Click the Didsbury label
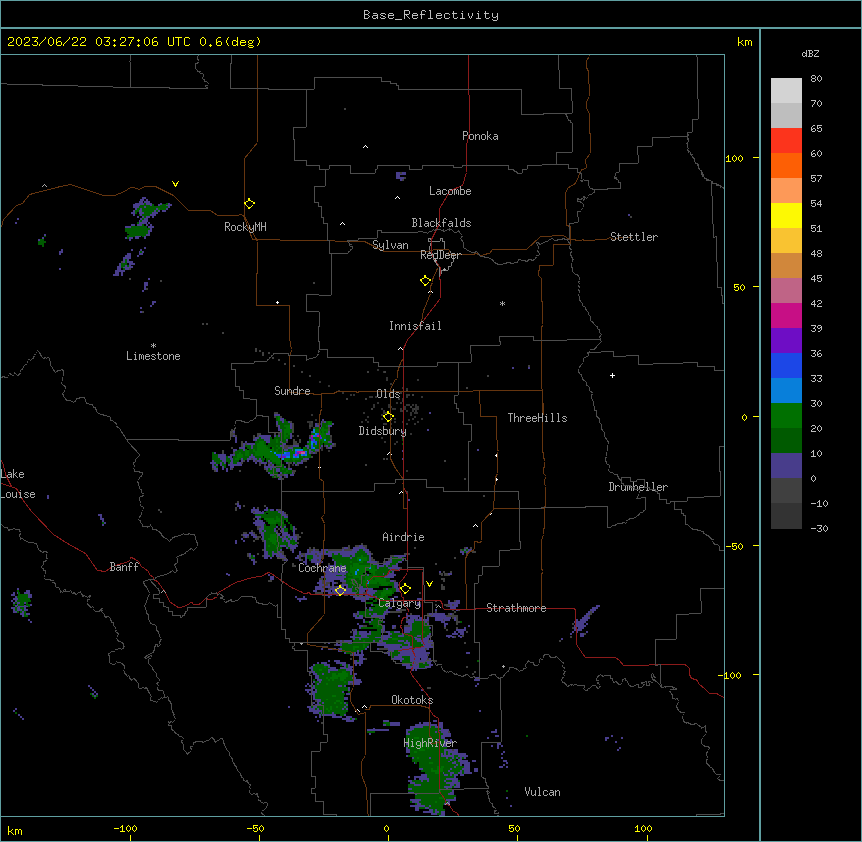This screenshot has width=862, height=842. (x=383, y=431)
